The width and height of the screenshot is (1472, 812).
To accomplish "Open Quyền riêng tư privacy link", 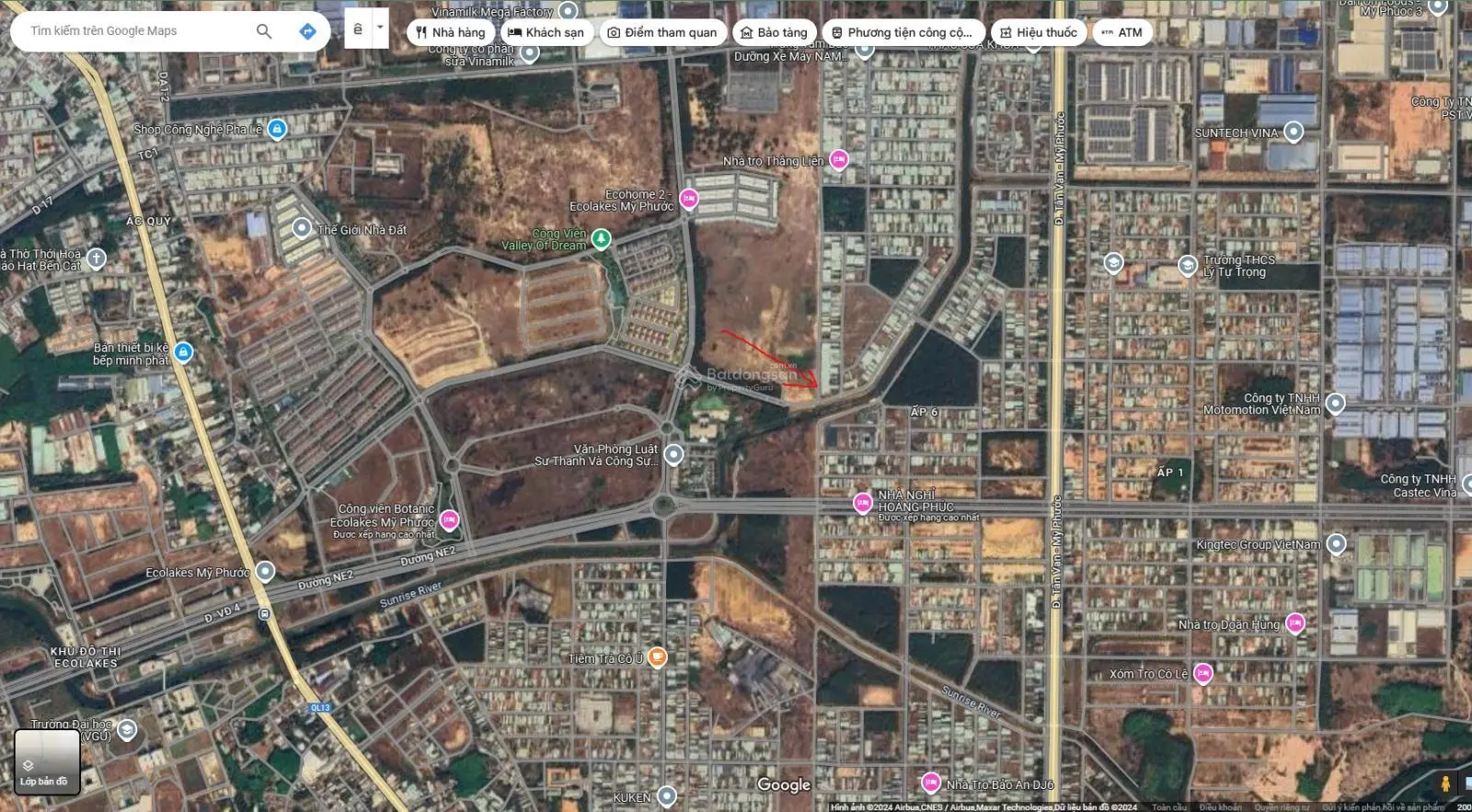I will pyautogui.click(x=1282, y=807).
